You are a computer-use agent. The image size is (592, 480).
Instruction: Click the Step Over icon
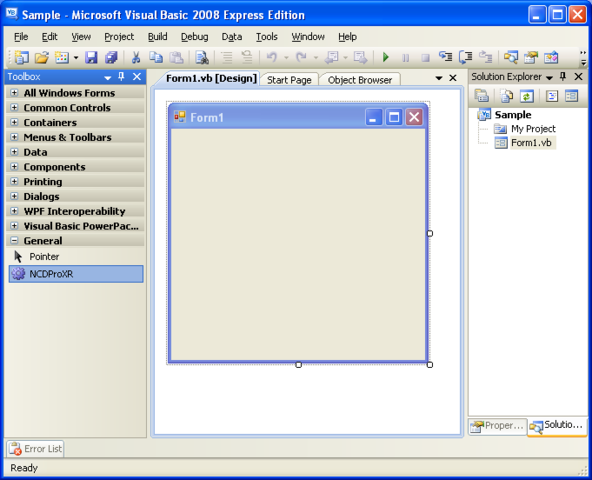(466, 57)
